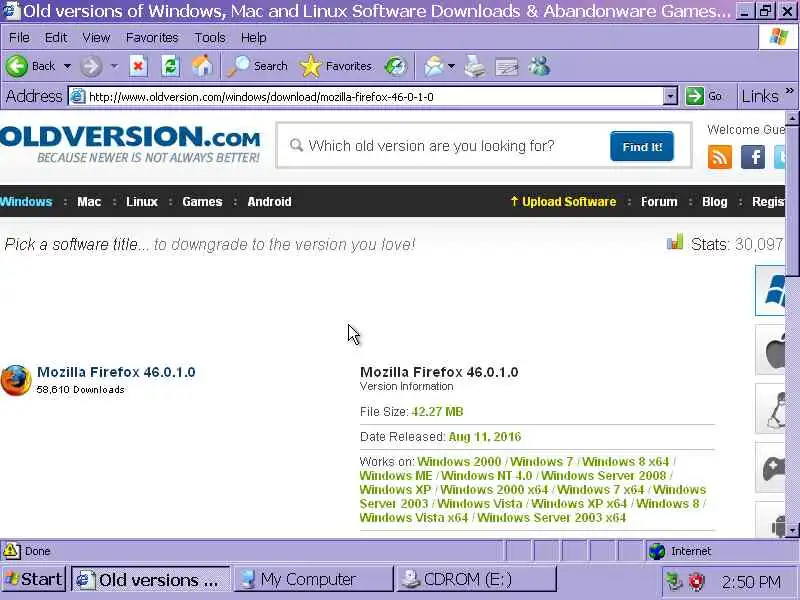Click the Find It! button
This screenshot has width=800, height=600.
click(x=642, y=146)
